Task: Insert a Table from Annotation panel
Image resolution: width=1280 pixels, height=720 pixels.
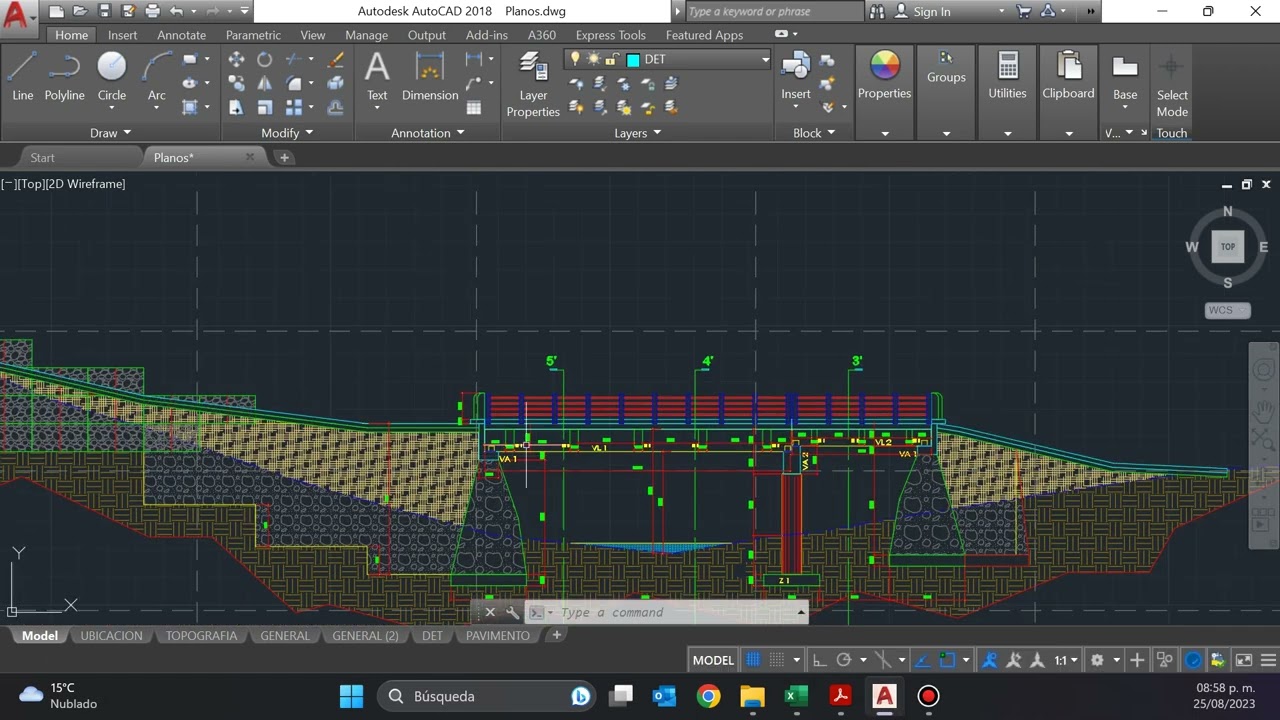Action: click(474, 108)
